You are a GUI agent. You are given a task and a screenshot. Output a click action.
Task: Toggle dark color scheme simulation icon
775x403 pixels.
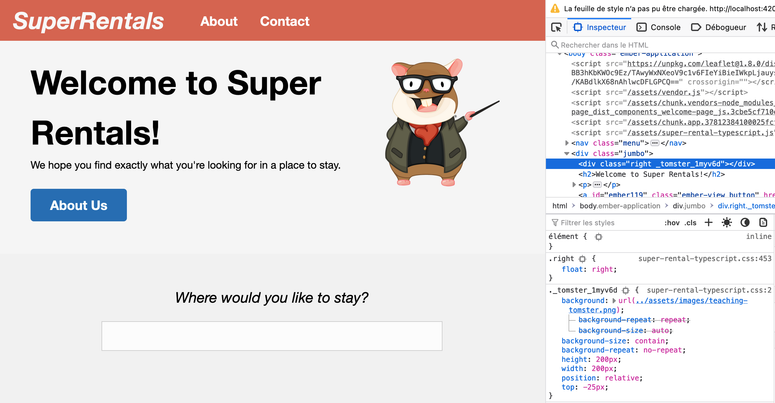click(745, 222)
